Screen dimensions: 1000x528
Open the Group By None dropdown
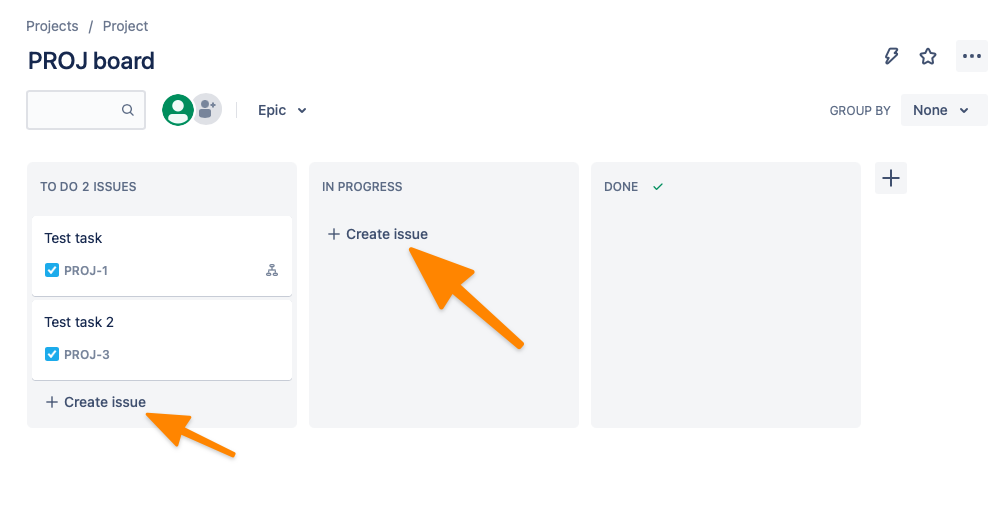943,110
